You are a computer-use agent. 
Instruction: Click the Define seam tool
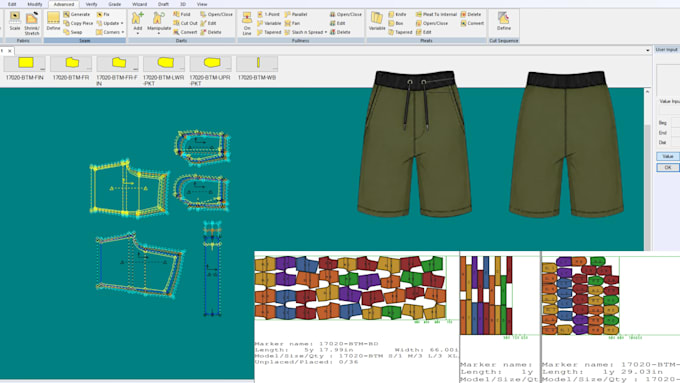click(53, 22)
